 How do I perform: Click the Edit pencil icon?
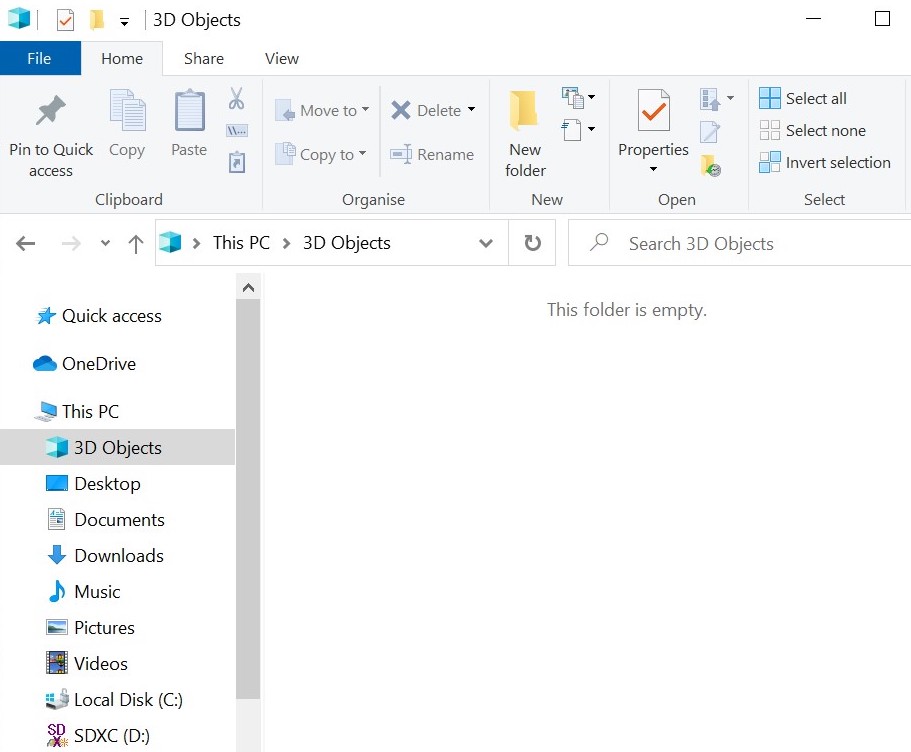(x=709, y=131)
